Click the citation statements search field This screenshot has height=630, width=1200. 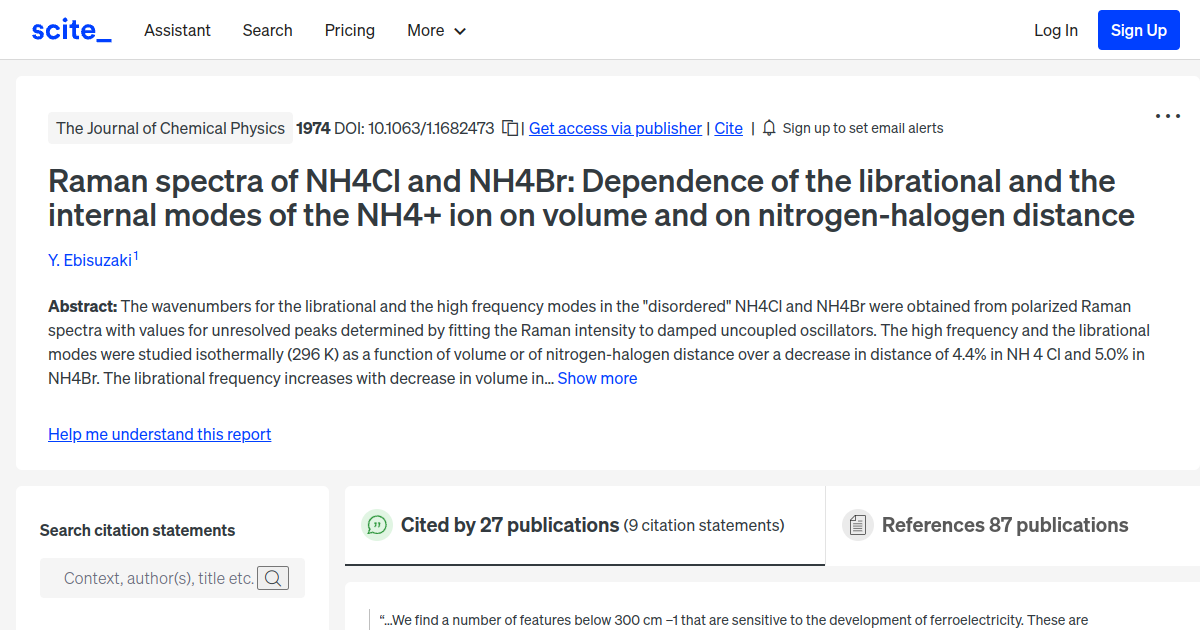point(150,577)
